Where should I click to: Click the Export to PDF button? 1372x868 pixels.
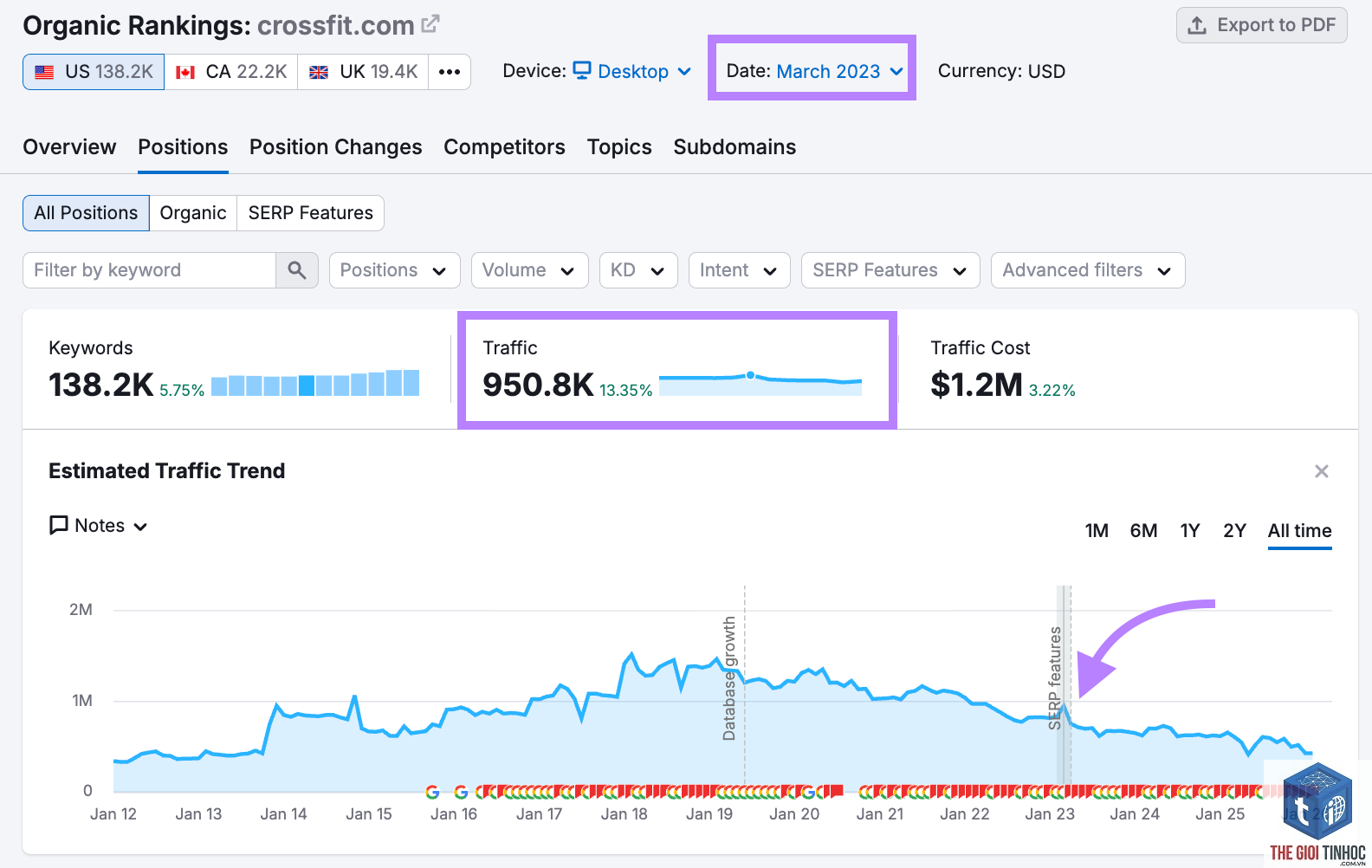point(1262,25)
